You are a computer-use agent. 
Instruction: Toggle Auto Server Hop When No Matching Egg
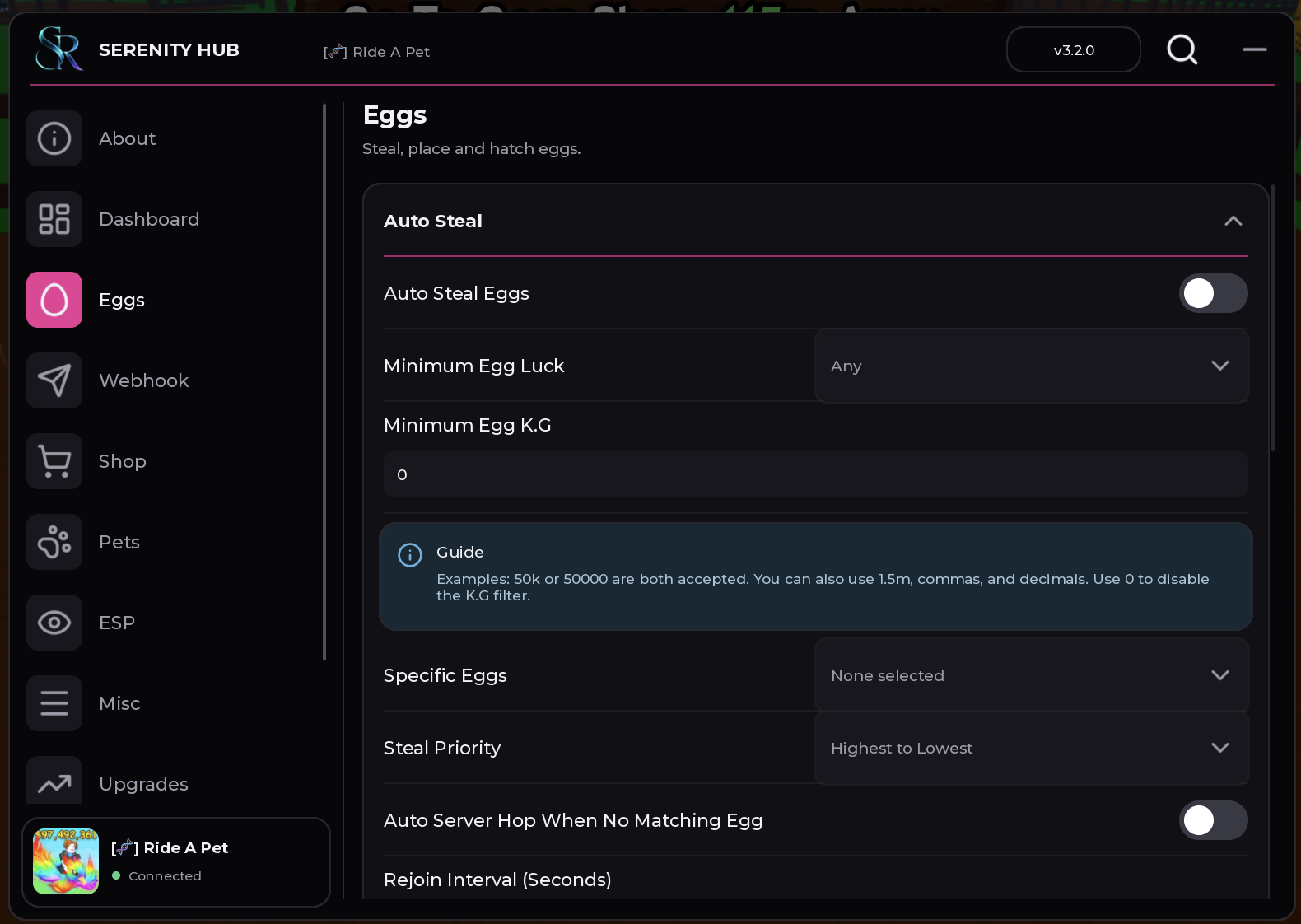pos(1214,820)
